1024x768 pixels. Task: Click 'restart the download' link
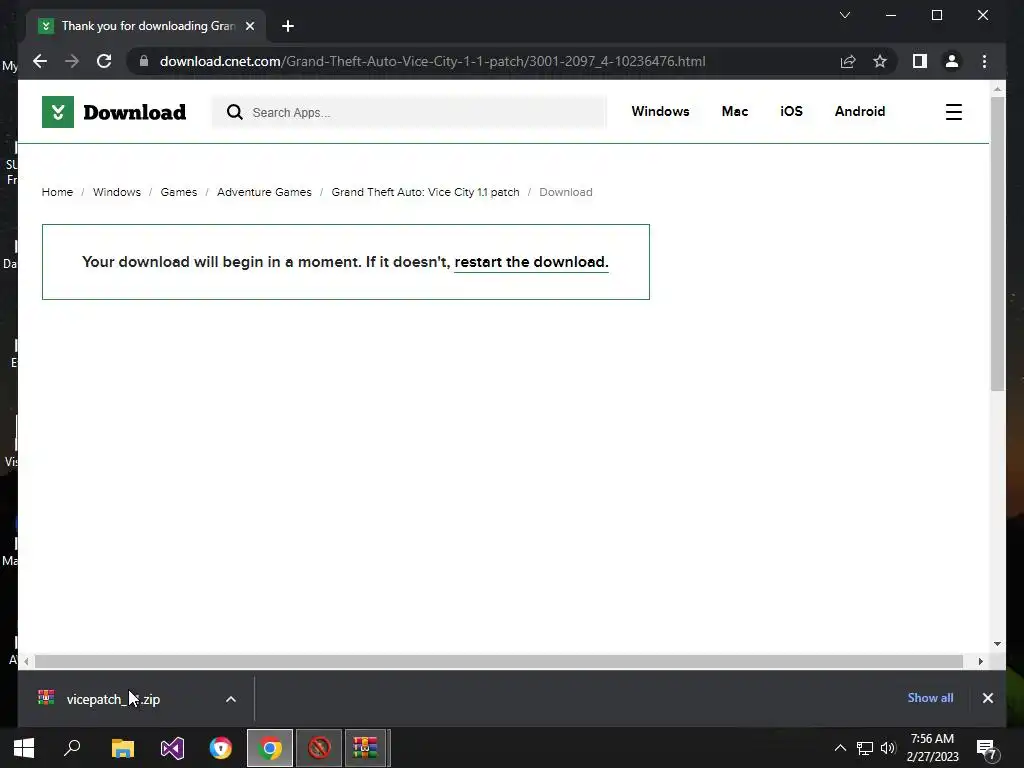click(531, 262)
